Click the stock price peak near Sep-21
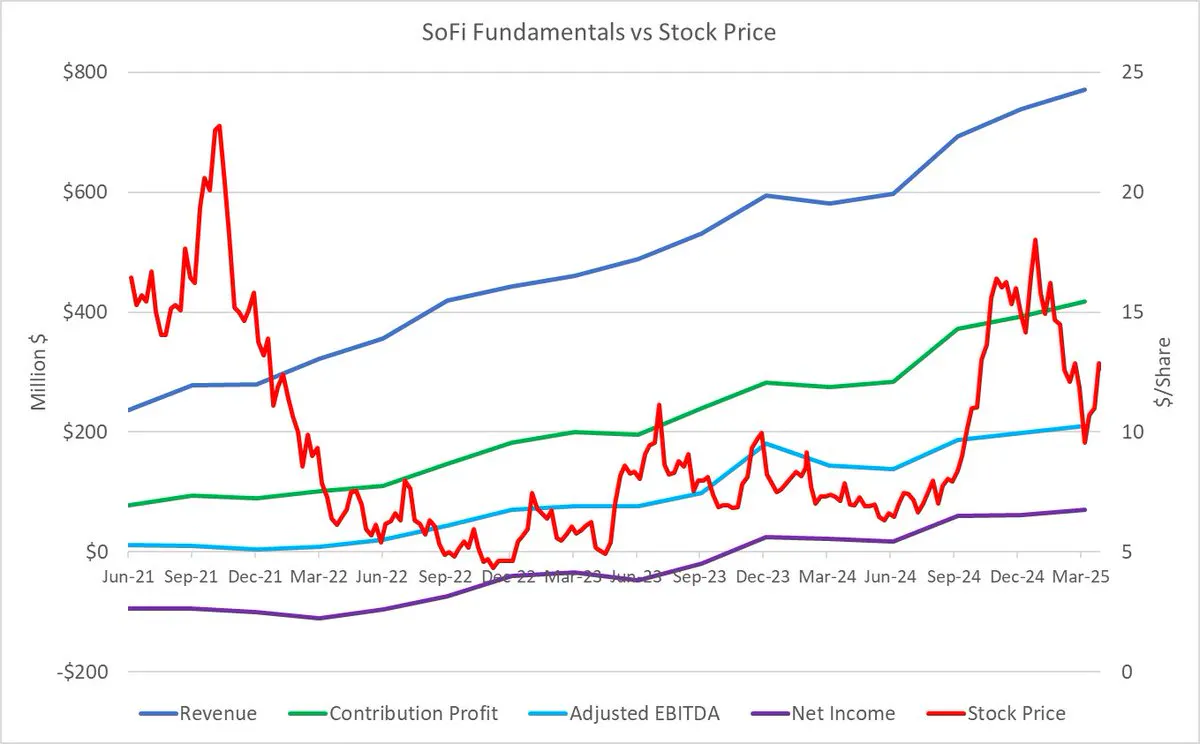The width and height of the screenshot is (1200, 744). pyautogui.click(x=217, y=127)
